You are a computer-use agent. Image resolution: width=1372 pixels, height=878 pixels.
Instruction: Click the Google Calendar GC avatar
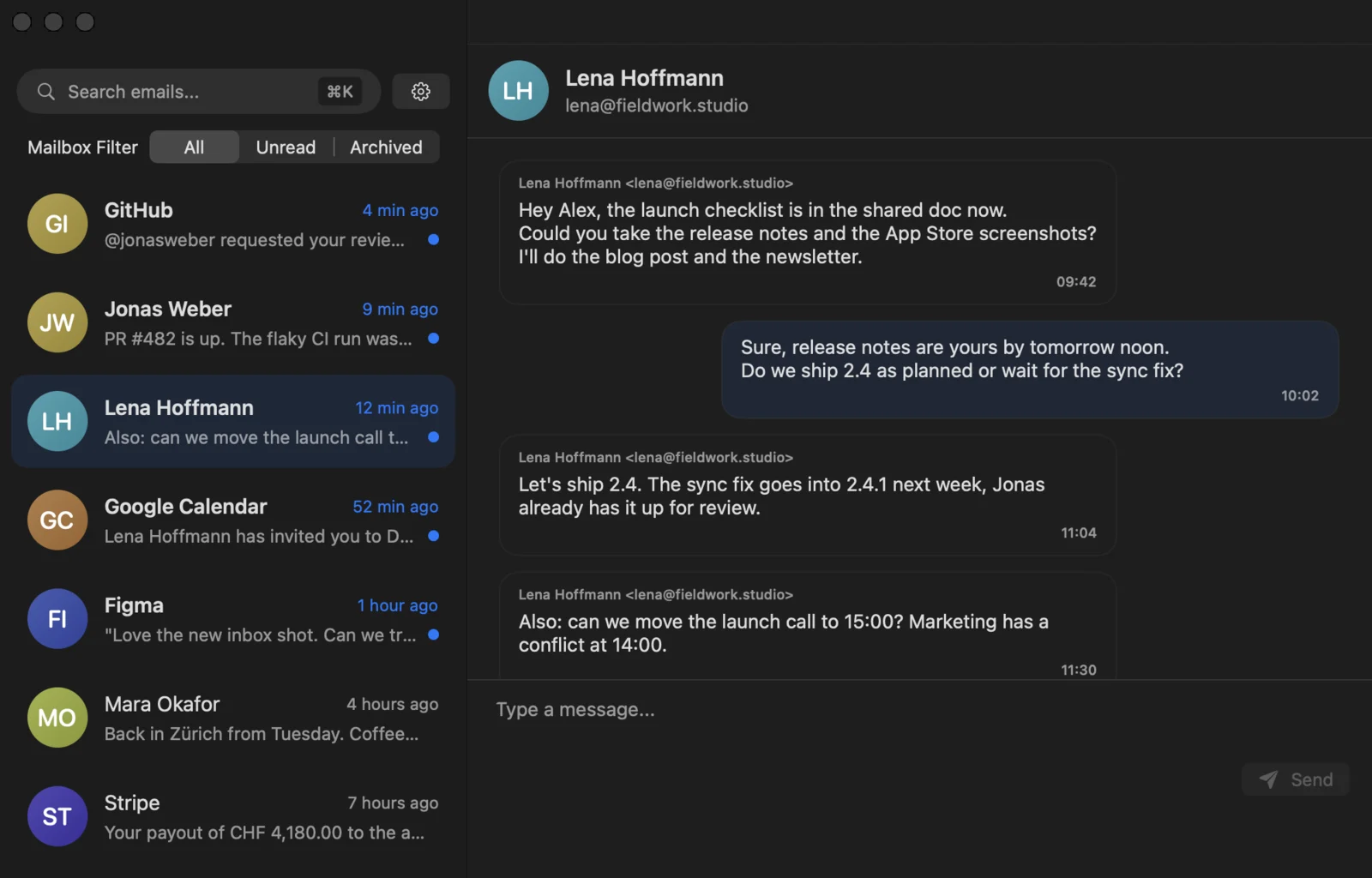pyautogui.click(x=57, y=520)
